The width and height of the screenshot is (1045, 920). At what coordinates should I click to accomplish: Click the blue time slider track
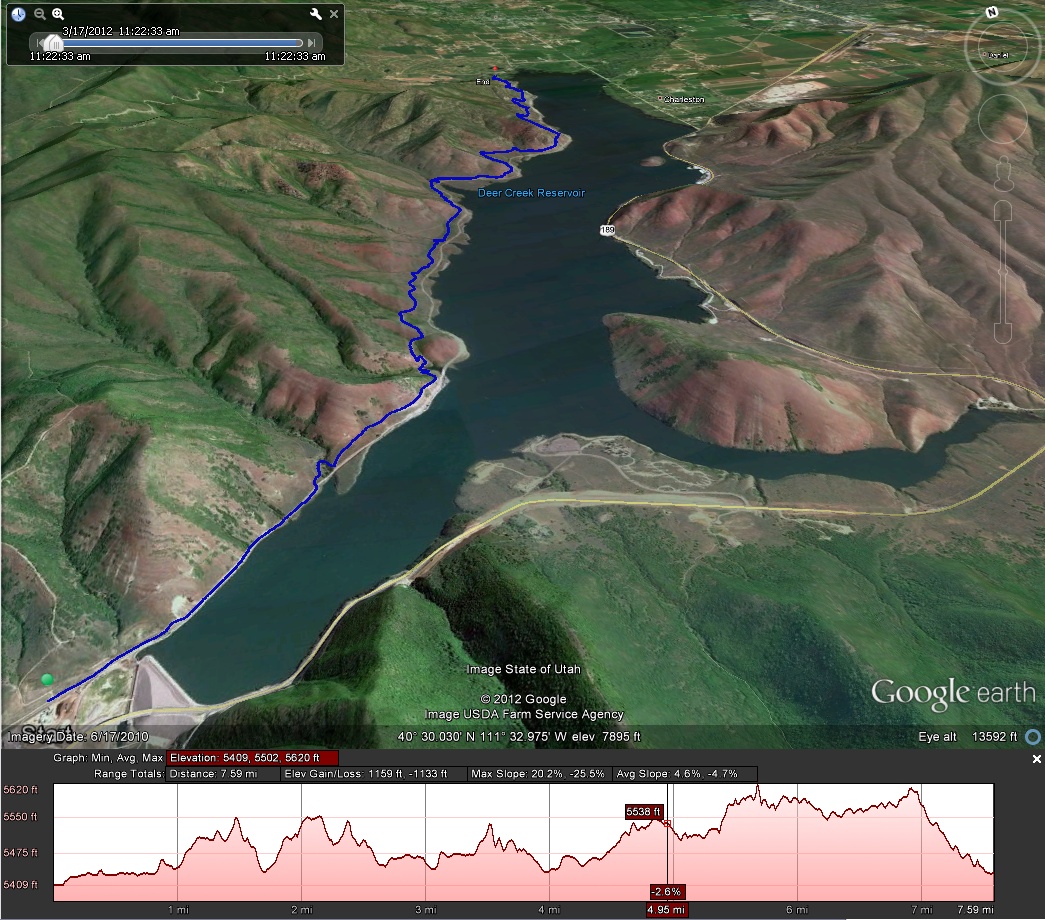[x=183, y=43]
